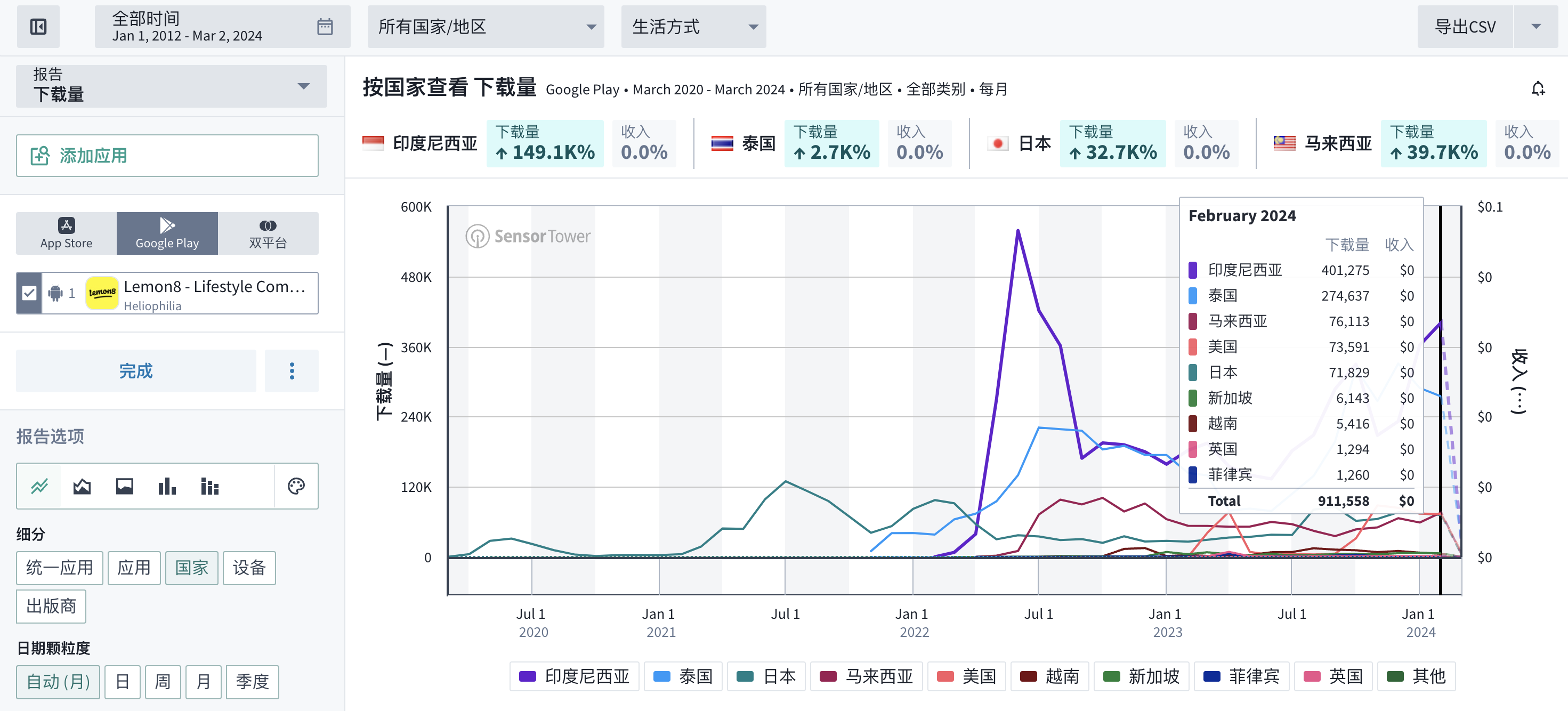This screenshot has height=711, width=1568.
Task: Uncheck the Lemon8 app checkbox
Action: pyautogui.click(x=29, y=294)
